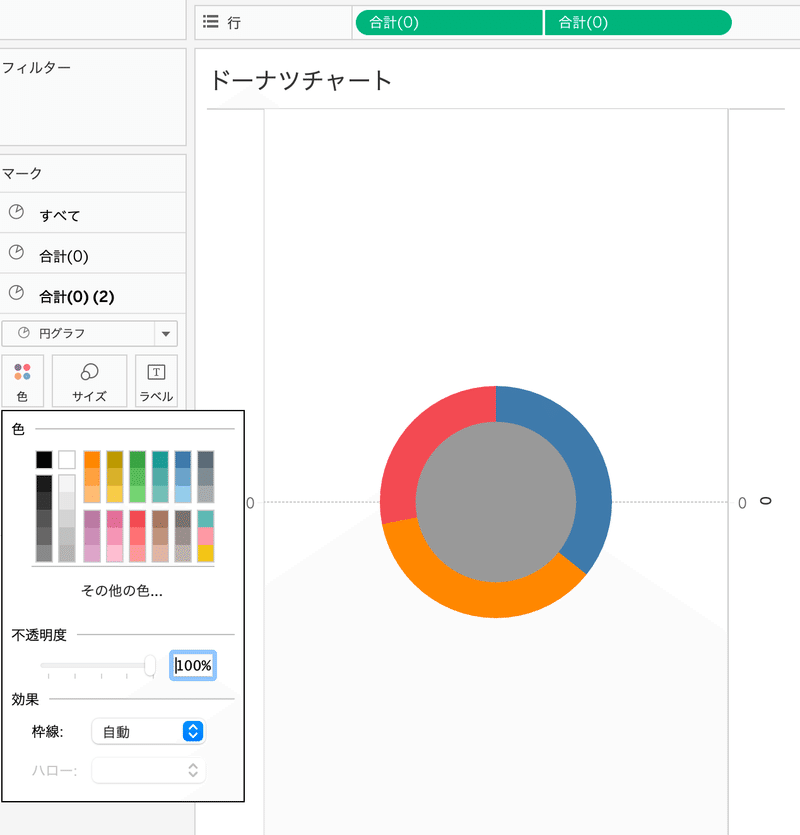Choose the orange color swatch
This screenshot has width=800, height=835.
click(92, 460)
